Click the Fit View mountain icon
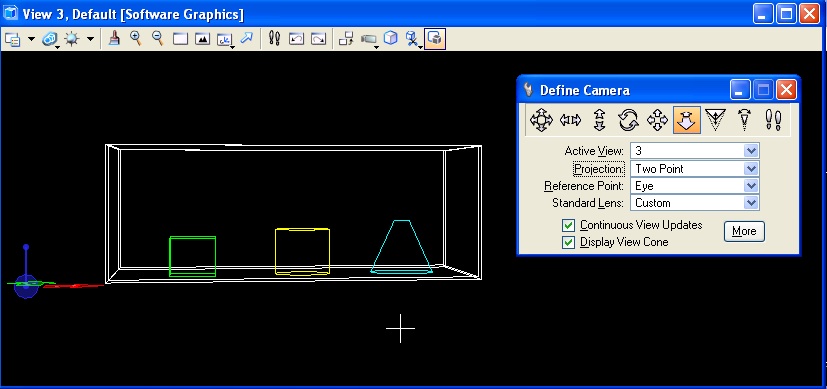 202,39
